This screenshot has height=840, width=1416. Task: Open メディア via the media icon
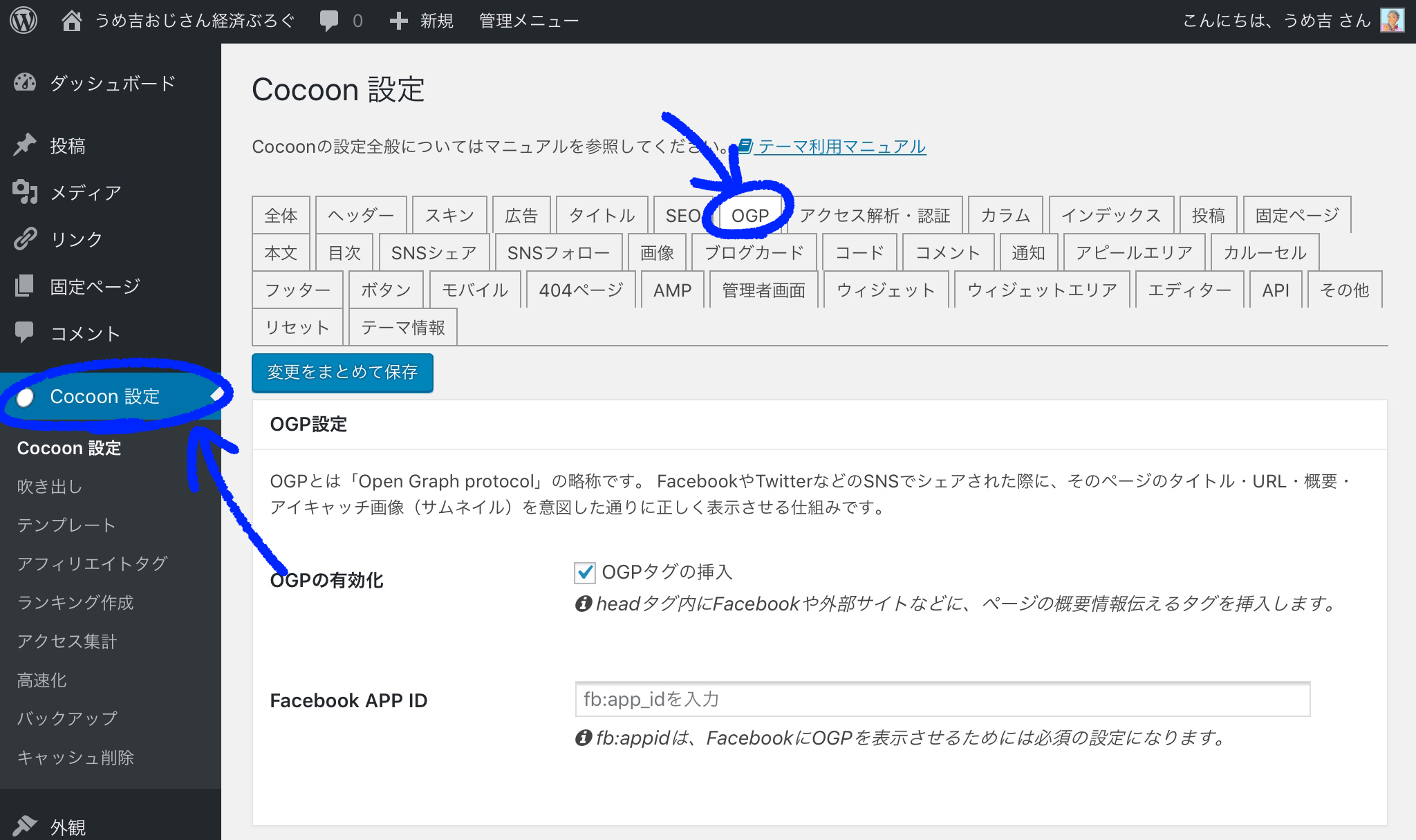tap(25, 192)
